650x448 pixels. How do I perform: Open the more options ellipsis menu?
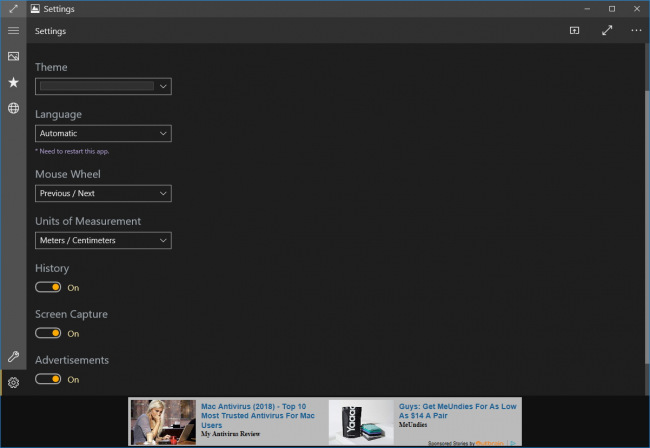(636, 30)
